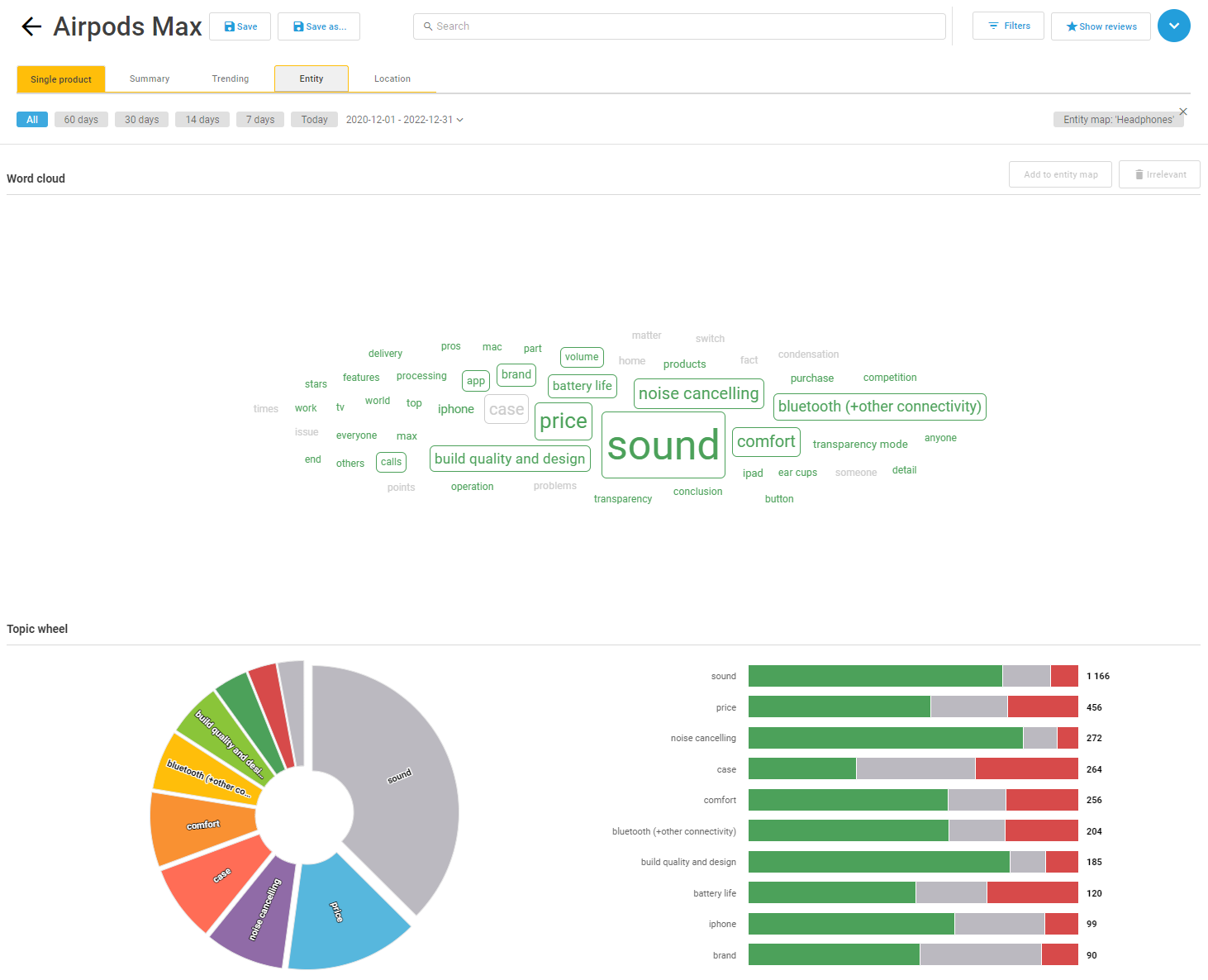
Task: Click 'ear cups' in the word cloud
Action: coord(797,473)
